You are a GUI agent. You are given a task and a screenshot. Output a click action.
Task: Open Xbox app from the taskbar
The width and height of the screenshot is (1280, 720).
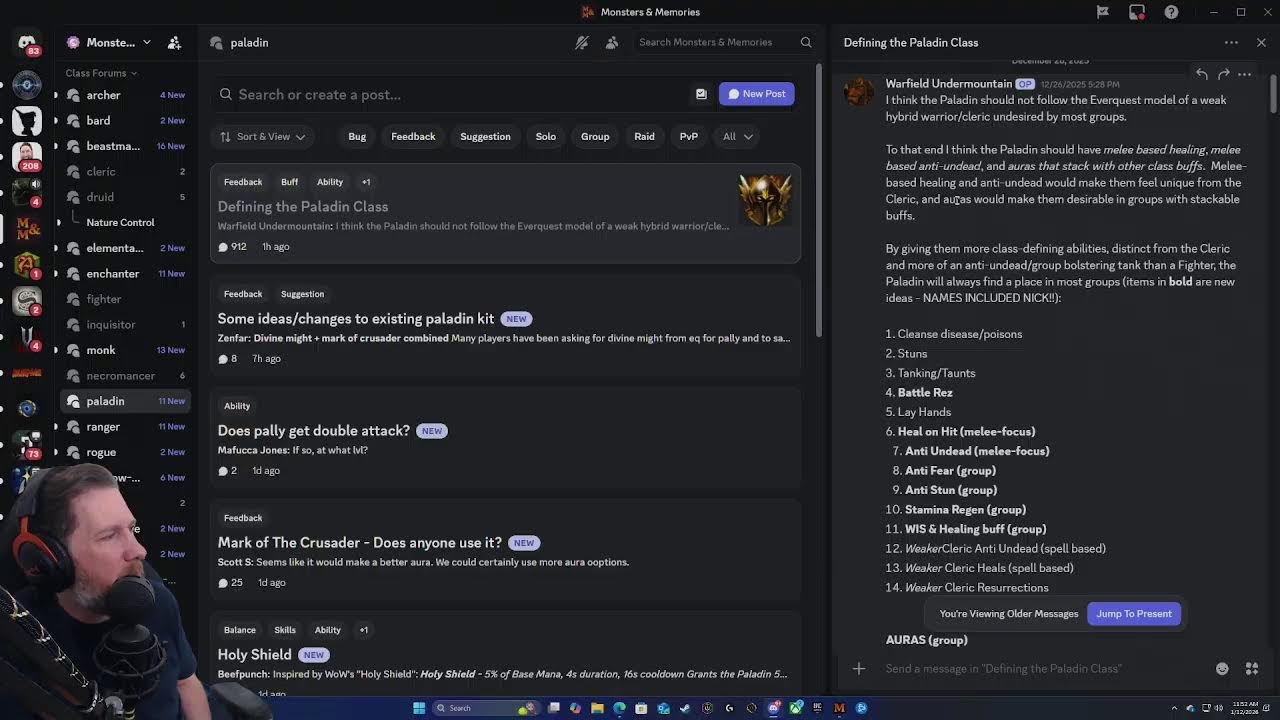pyautogui.click(x=795, y=708)
